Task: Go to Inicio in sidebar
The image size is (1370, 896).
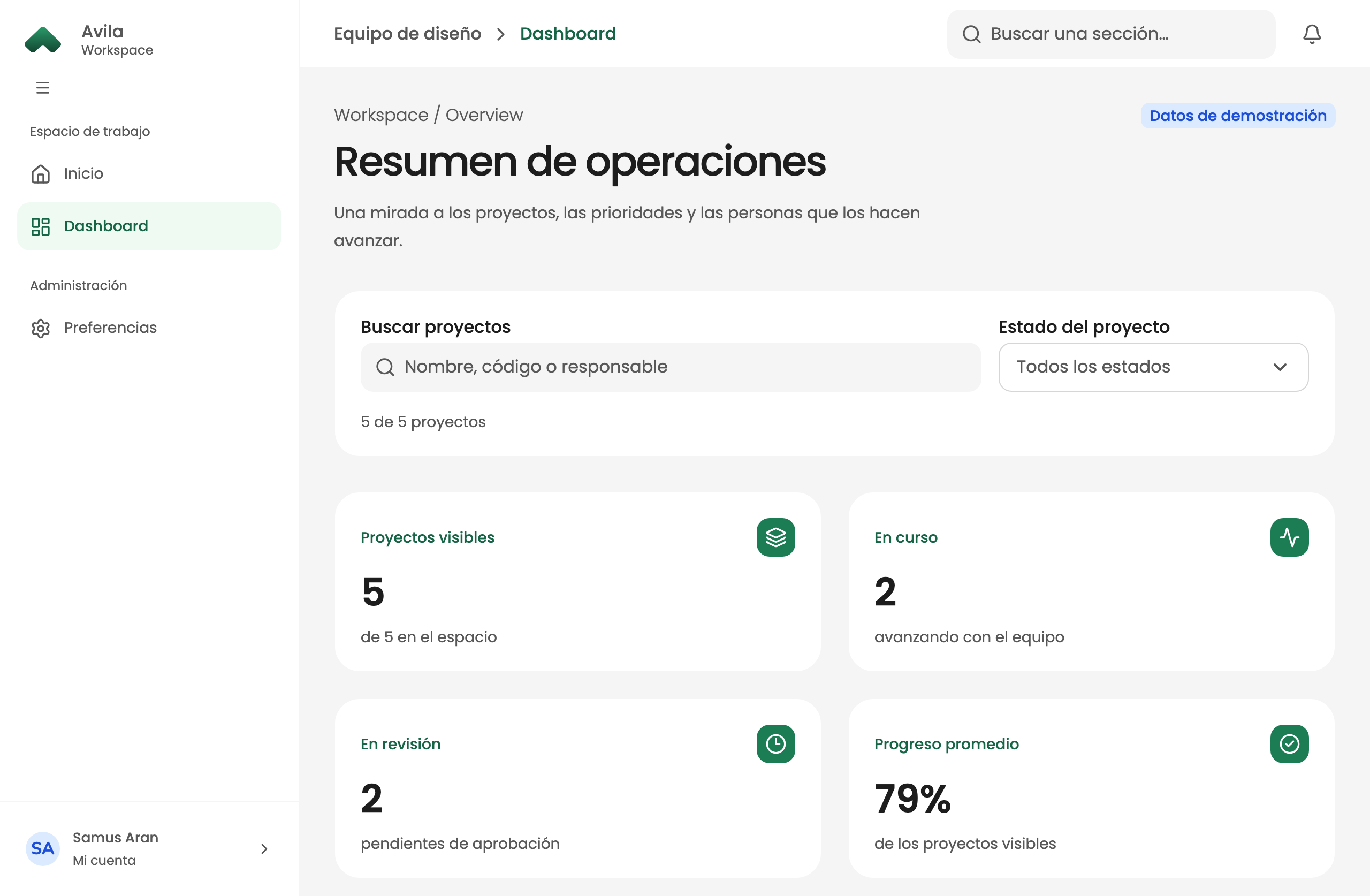Action: coord(149,173)
